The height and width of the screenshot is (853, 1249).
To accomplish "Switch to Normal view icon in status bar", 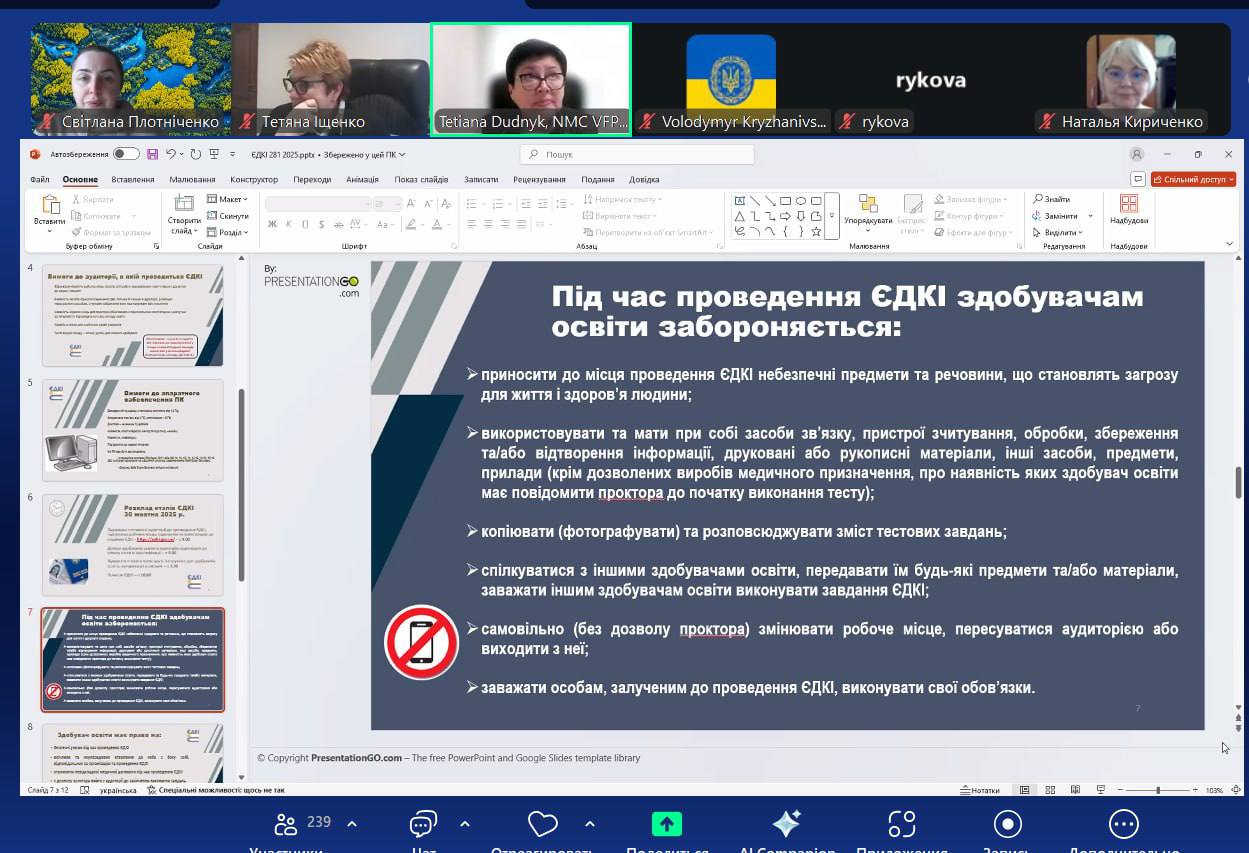I will point(1024,790).
